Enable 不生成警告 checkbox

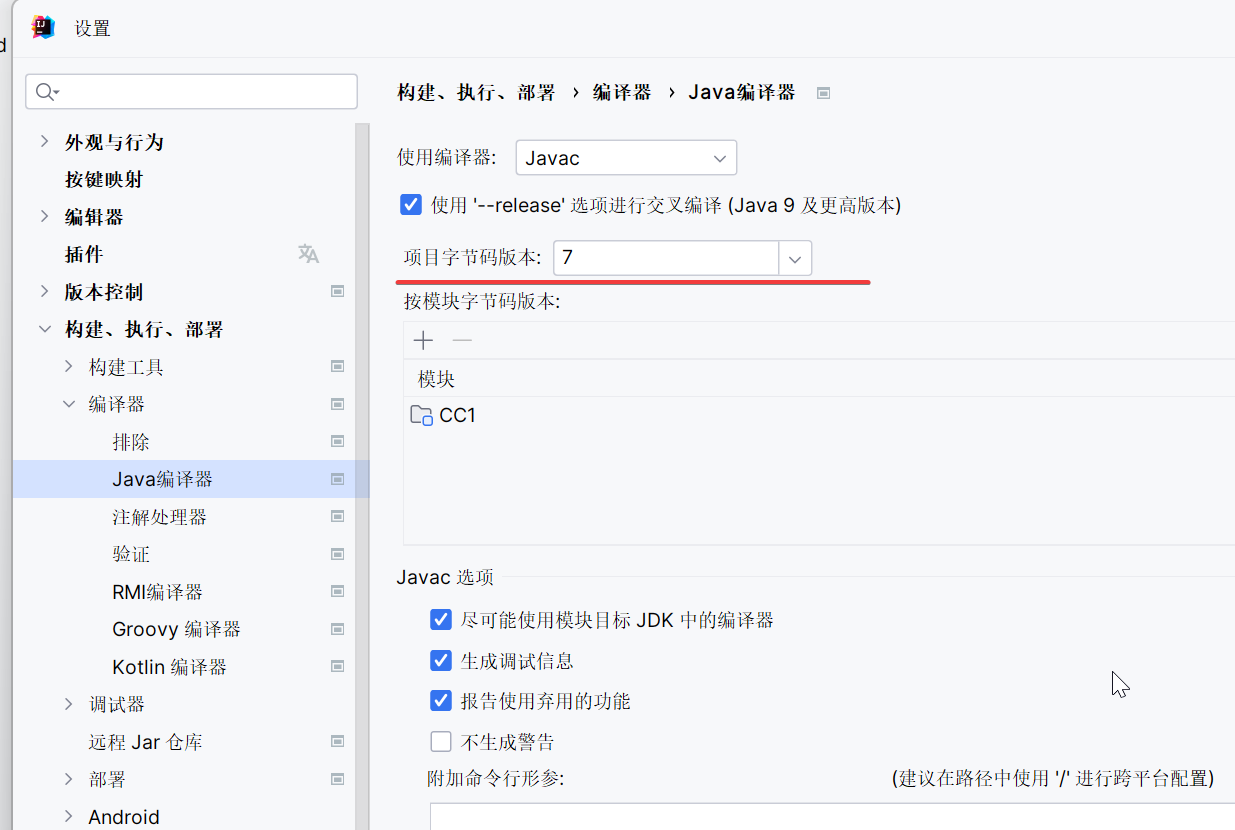point(441,741)
